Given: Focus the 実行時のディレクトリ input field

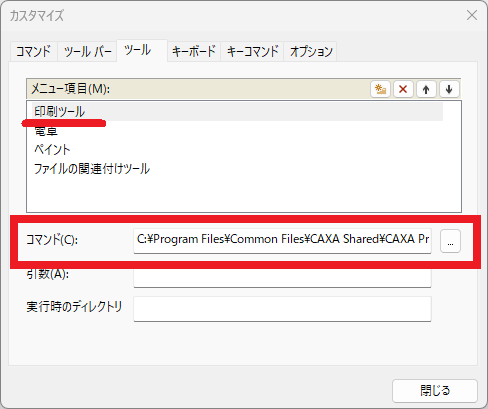Looking at the screenshot, I should [x=282, y=309].
